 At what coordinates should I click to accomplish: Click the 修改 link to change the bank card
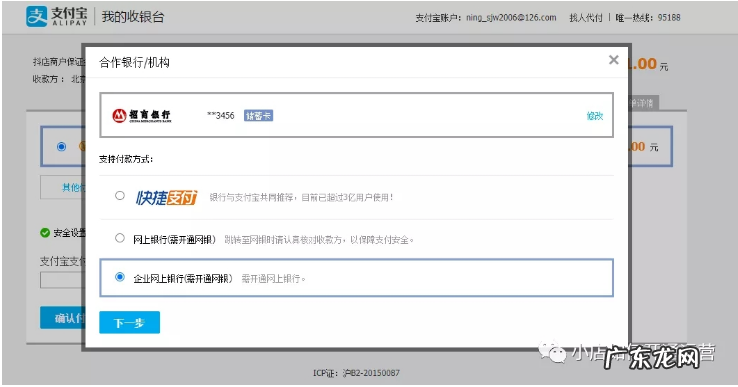point(594,116)
